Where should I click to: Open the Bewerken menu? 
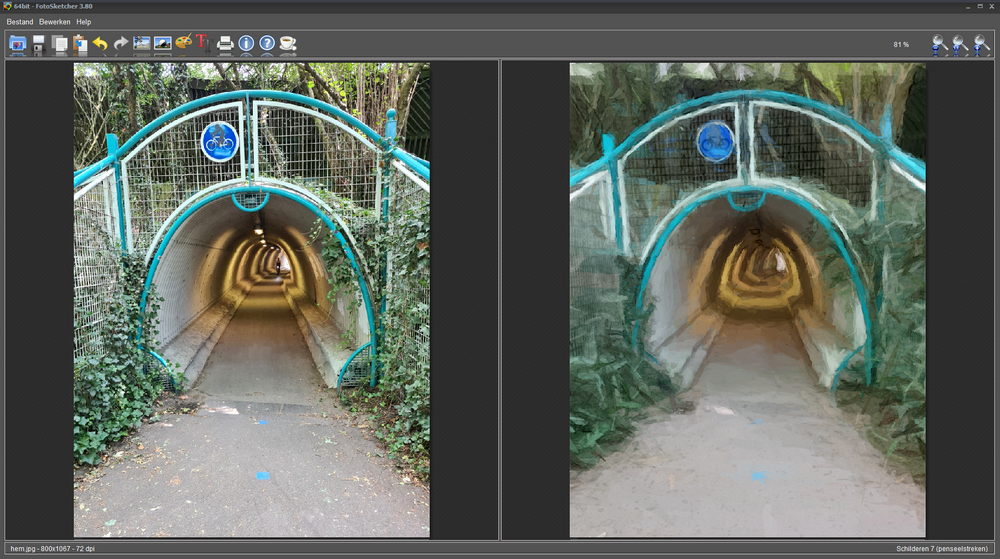tap(55, 22)
